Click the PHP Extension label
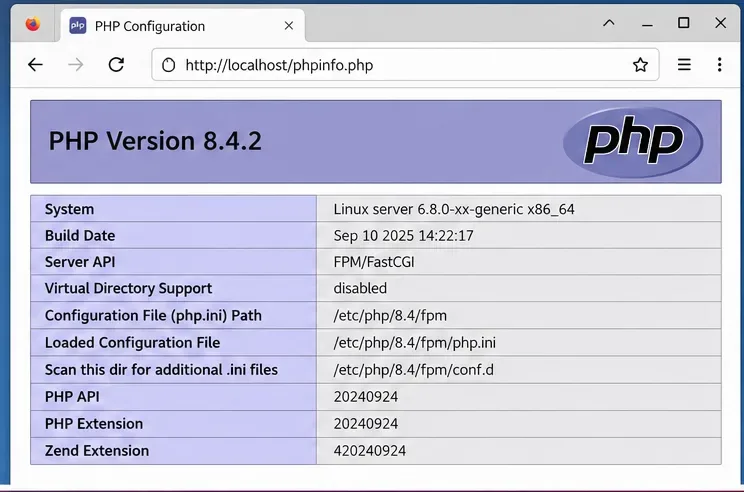The width and height of the screenshot is (744, 492). point(93,424)
